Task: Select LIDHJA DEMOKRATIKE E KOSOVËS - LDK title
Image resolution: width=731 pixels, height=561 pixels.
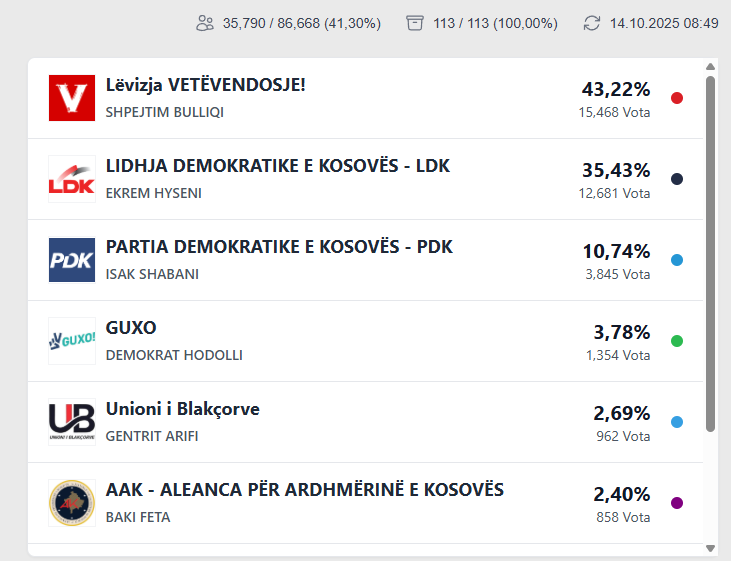Action: pyautogui.click(x=278, y=166)
